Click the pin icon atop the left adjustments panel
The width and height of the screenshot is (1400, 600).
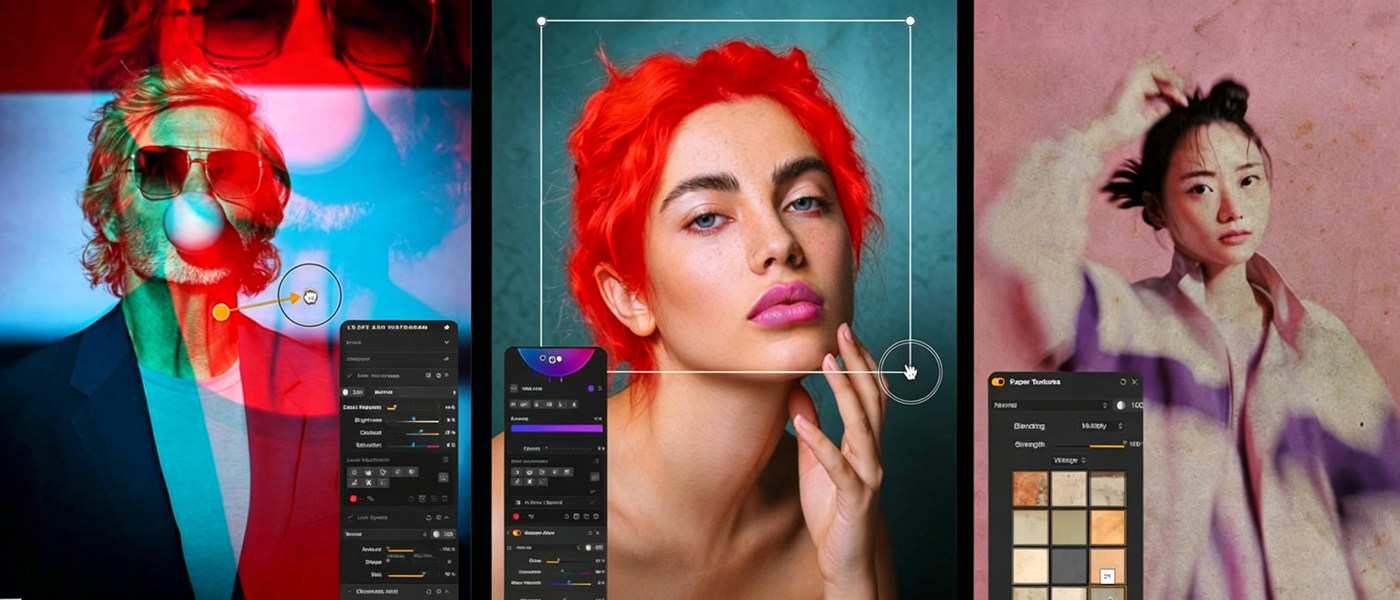click(x=447, y=328)
